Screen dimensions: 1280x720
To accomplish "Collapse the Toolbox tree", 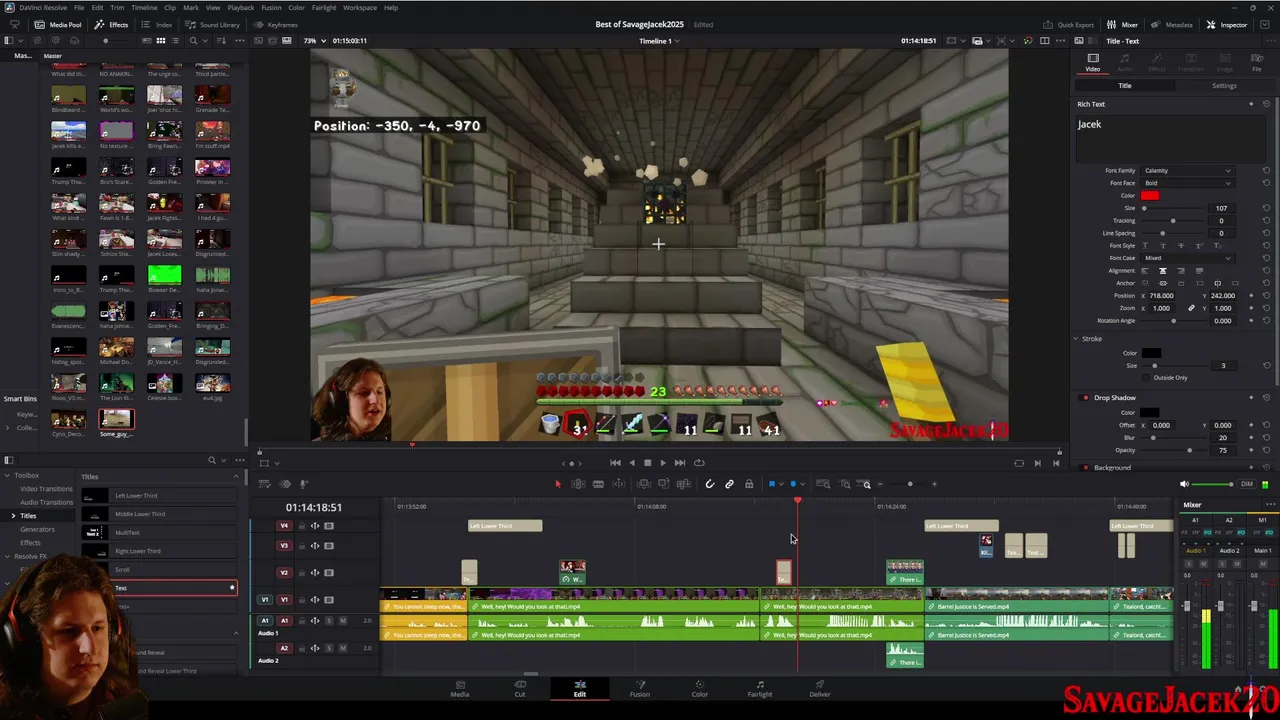I will pos(8,476).
